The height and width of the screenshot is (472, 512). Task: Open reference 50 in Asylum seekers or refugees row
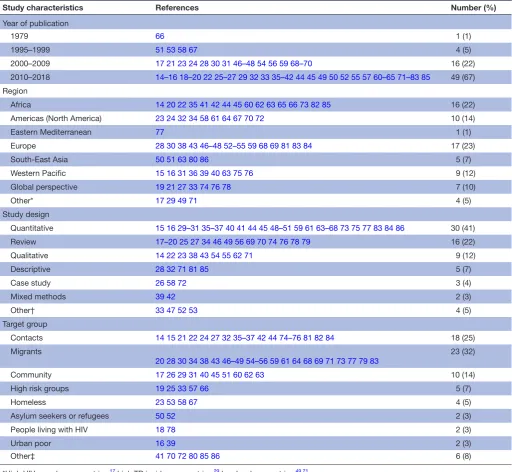tap(160, 416)
